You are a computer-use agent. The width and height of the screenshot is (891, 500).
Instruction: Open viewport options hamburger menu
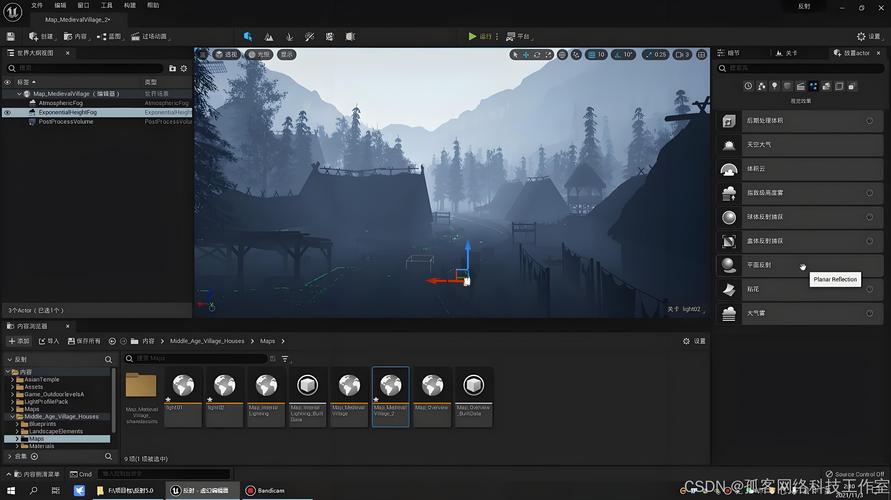tap(203, 54)
